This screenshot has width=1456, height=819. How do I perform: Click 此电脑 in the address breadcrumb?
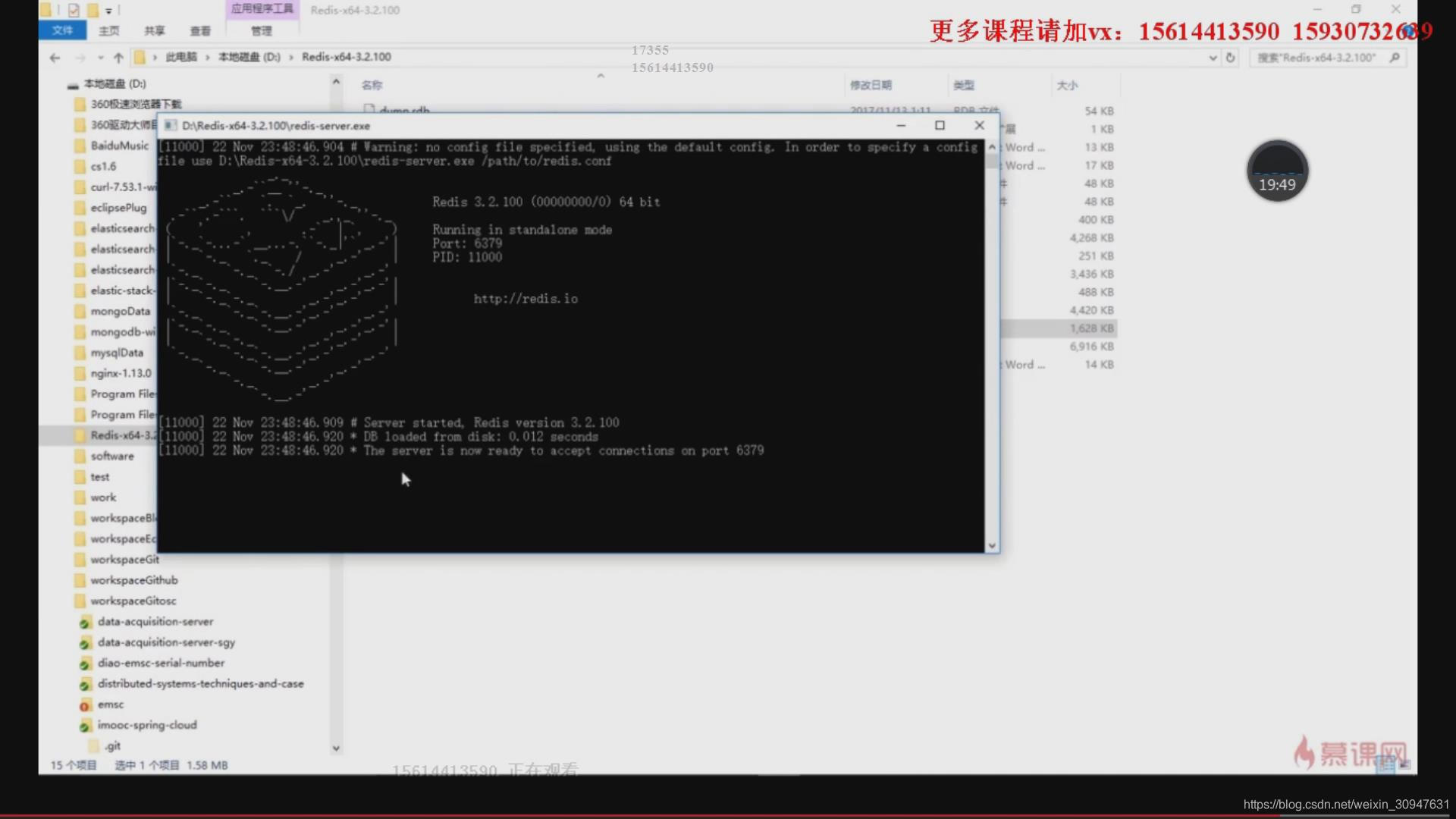point(180,57)
